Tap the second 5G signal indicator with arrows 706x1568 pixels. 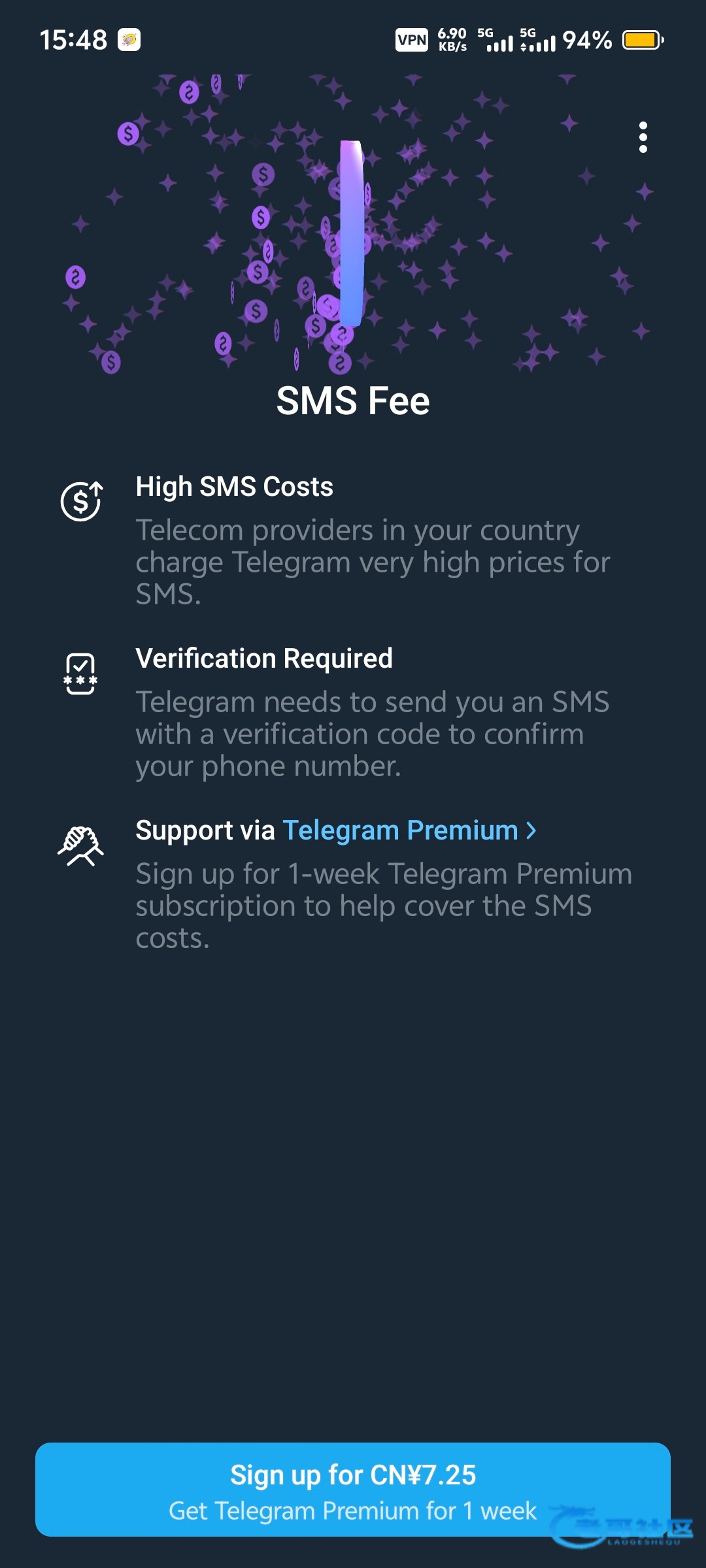point(537,40)
